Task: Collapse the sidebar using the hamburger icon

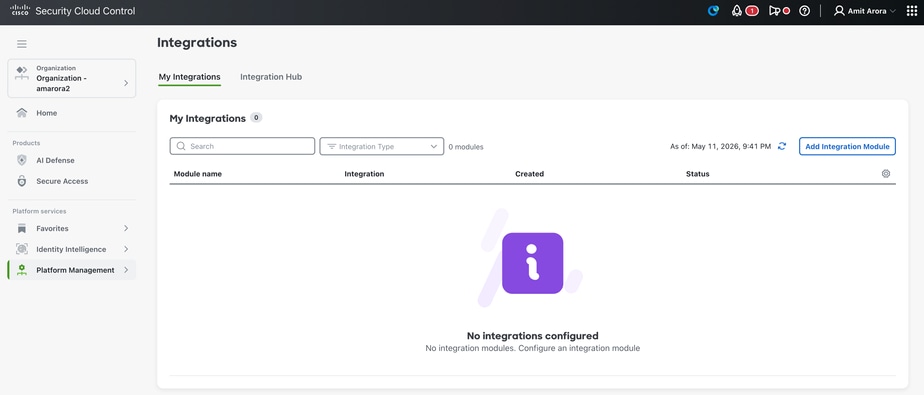Action: tap(22, 44)
